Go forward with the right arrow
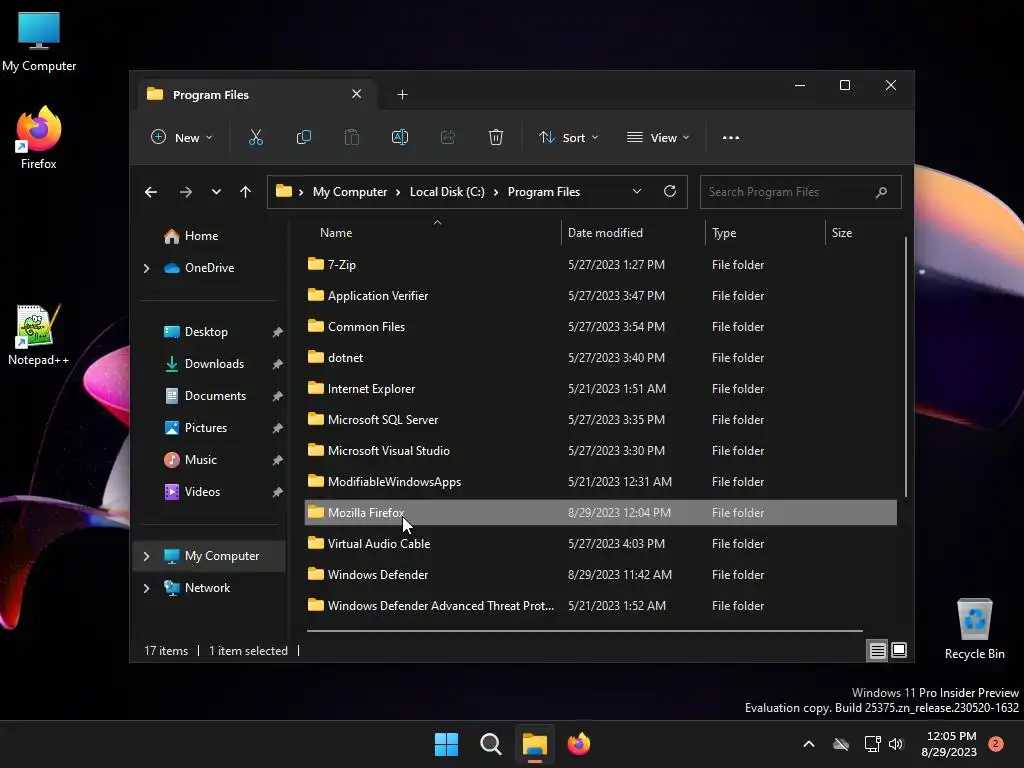 click(x=185, y=192)
